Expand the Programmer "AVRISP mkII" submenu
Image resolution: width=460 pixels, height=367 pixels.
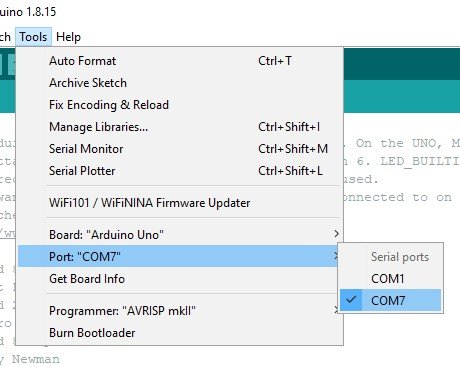click(x=180, y=311)
